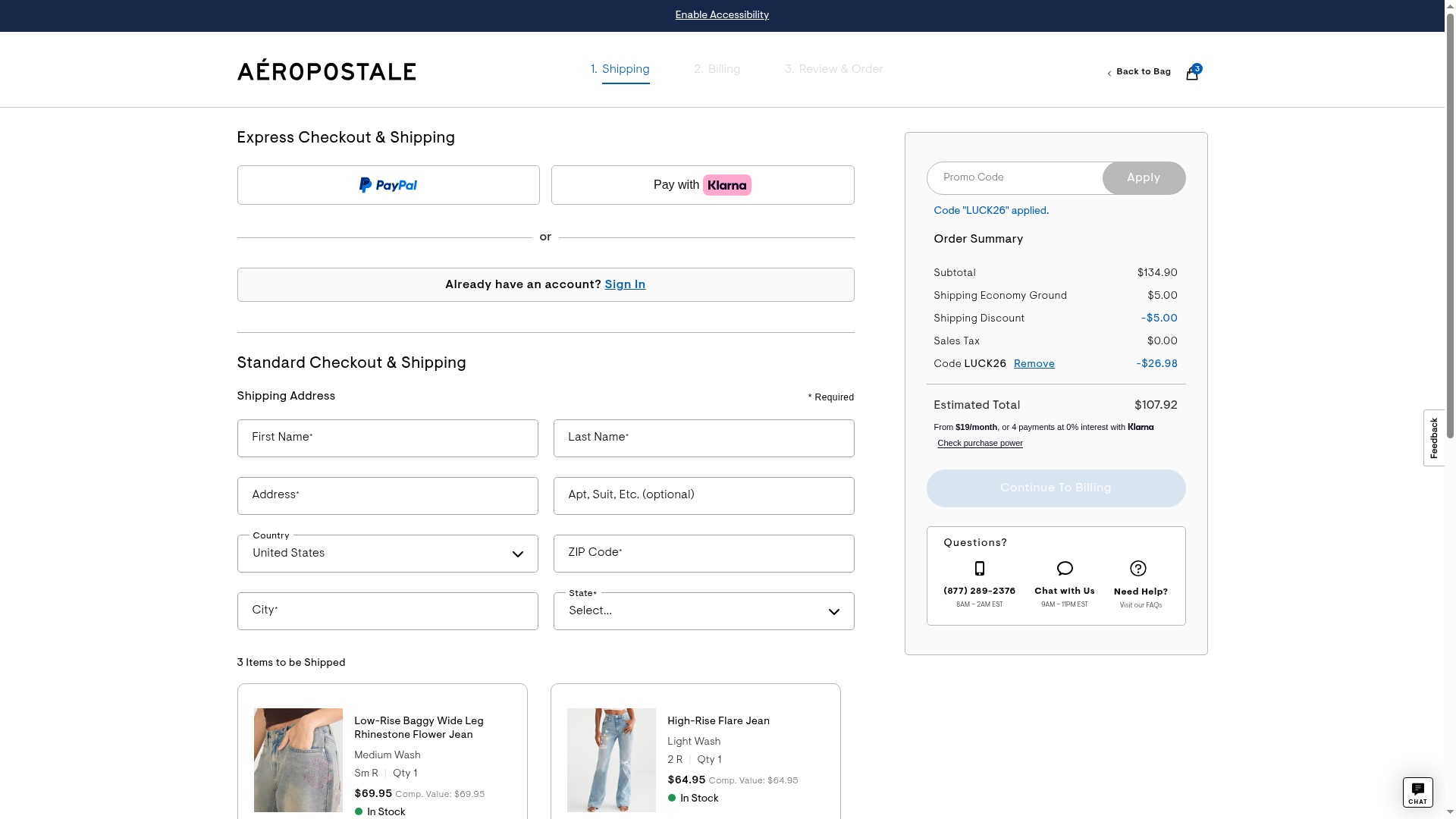Open the shopping bag icon

[1191, 74]
